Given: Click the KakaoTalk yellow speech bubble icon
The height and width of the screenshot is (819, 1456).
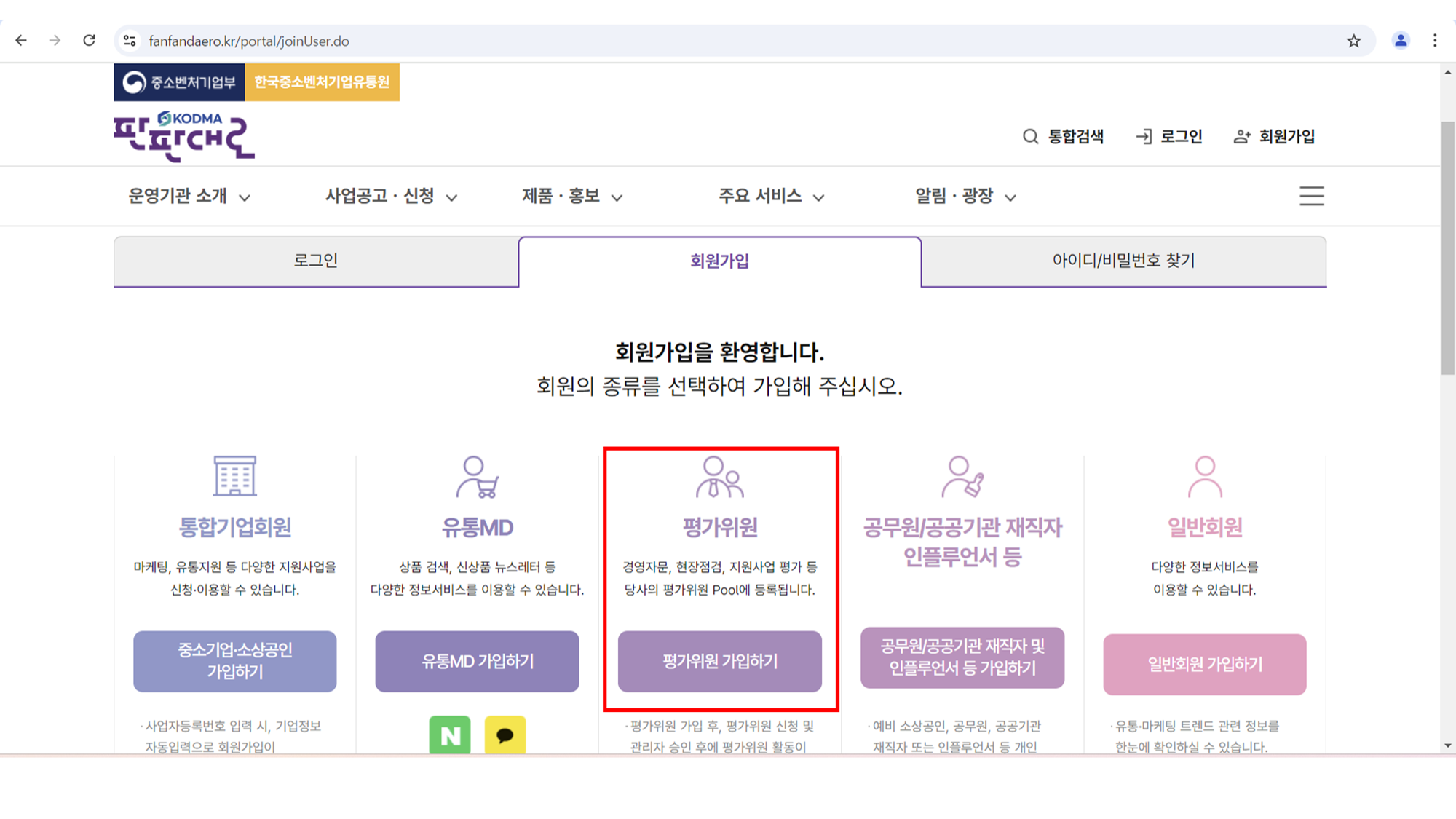Looking at the screenshot, I should pos(505,735).
